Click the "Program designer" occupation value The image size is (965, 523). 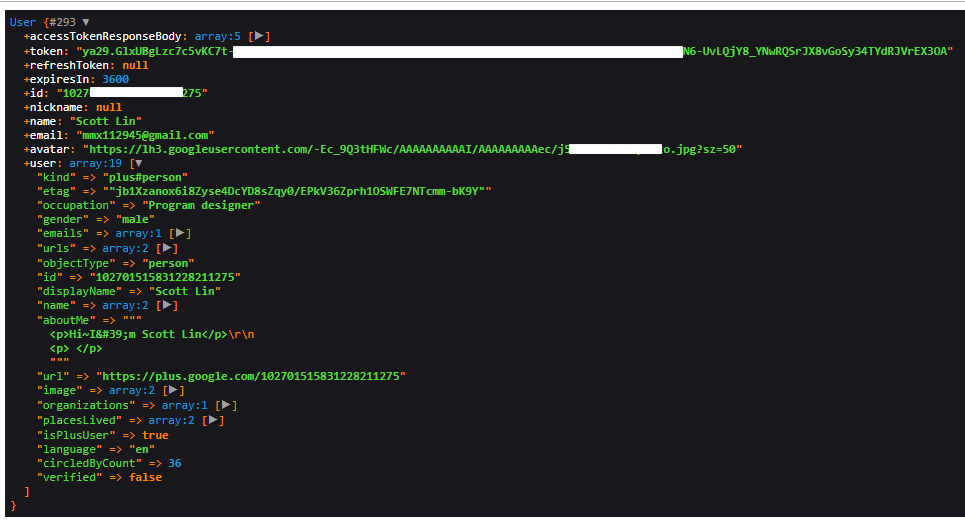200,205
